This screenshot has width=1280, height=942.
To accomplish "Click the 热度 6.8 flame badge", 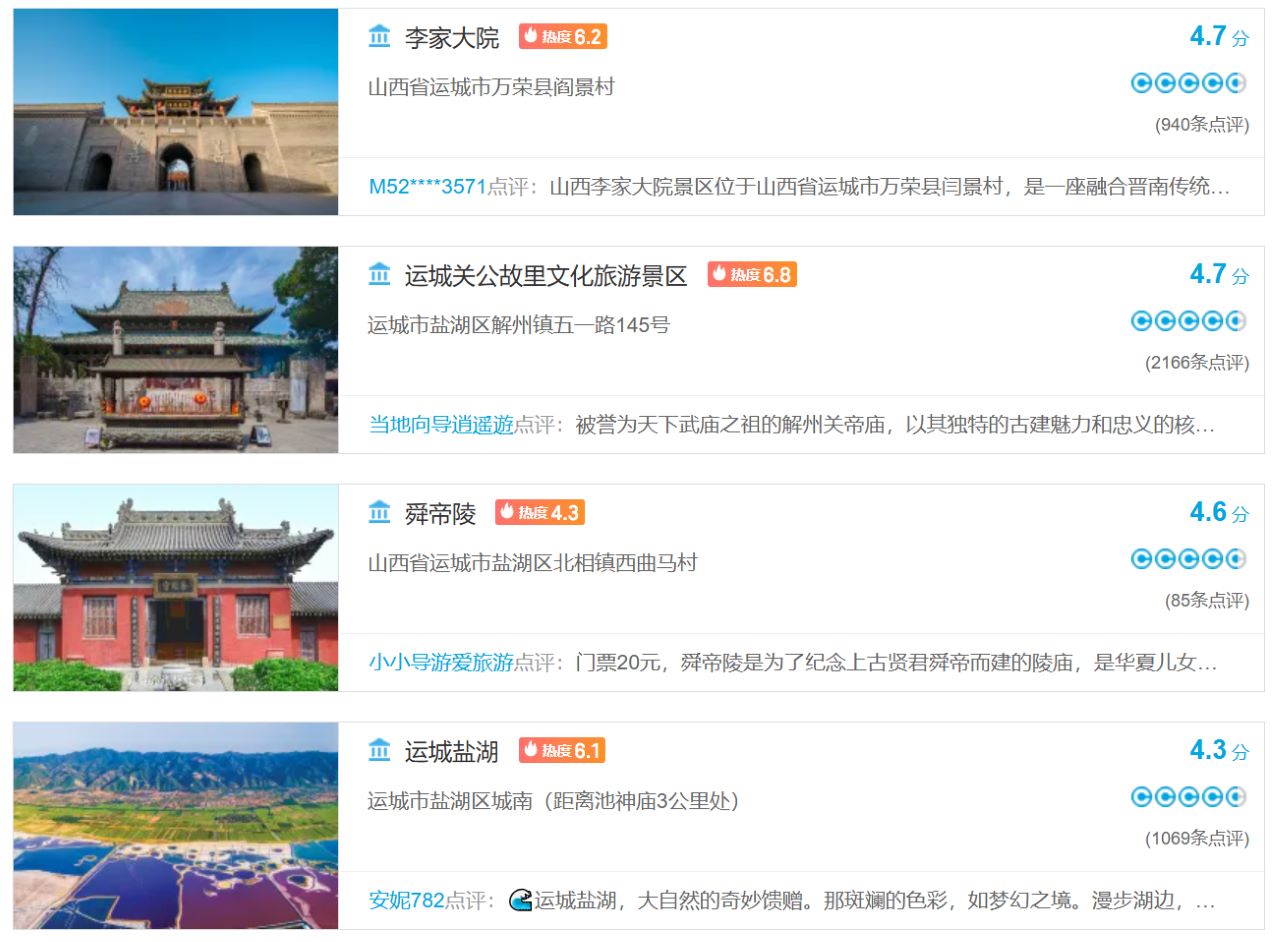I will click(x=752, y=275).
